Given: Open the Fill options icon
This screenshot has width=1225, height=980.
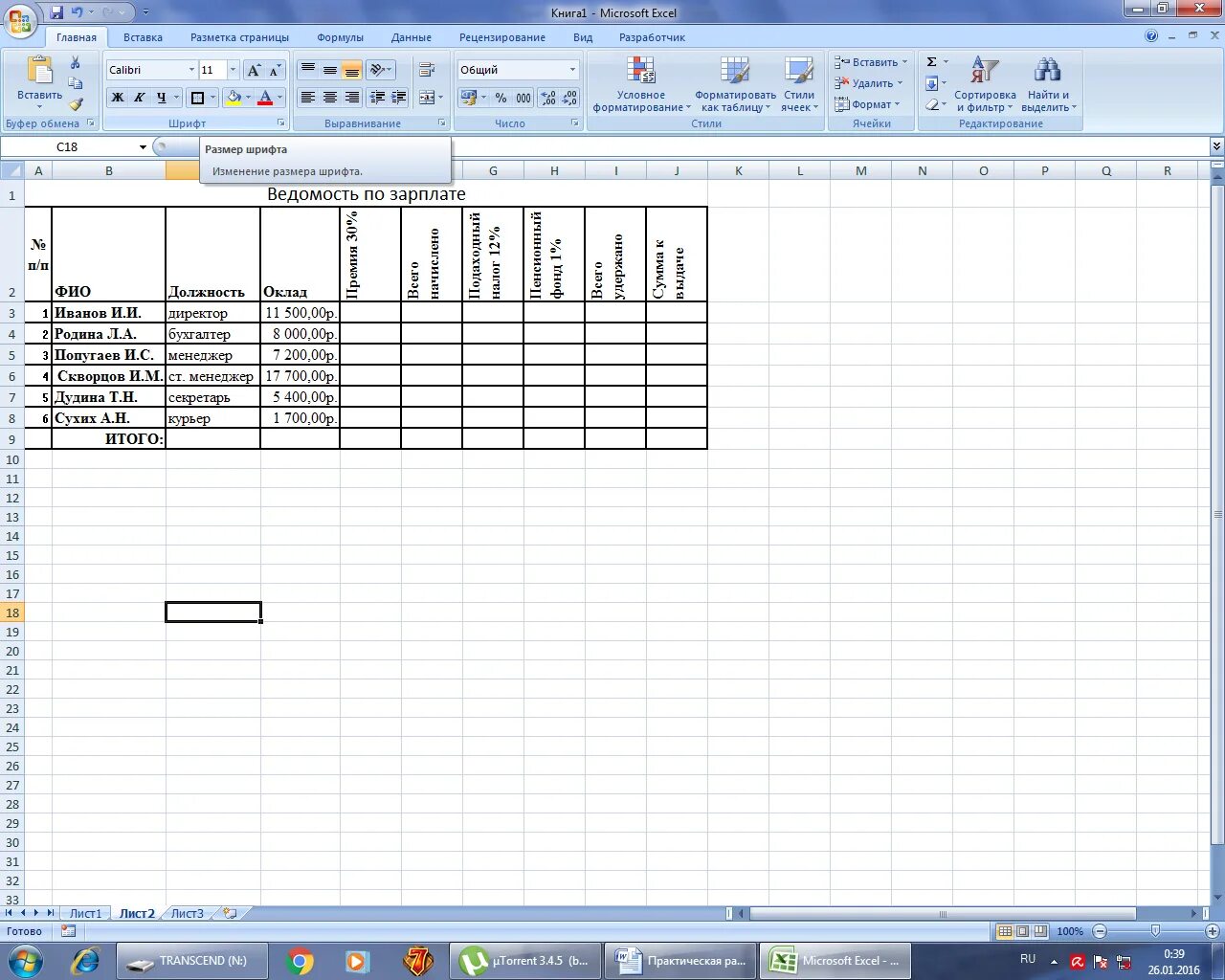Looking at the screenshot, I should click(931, 83).
